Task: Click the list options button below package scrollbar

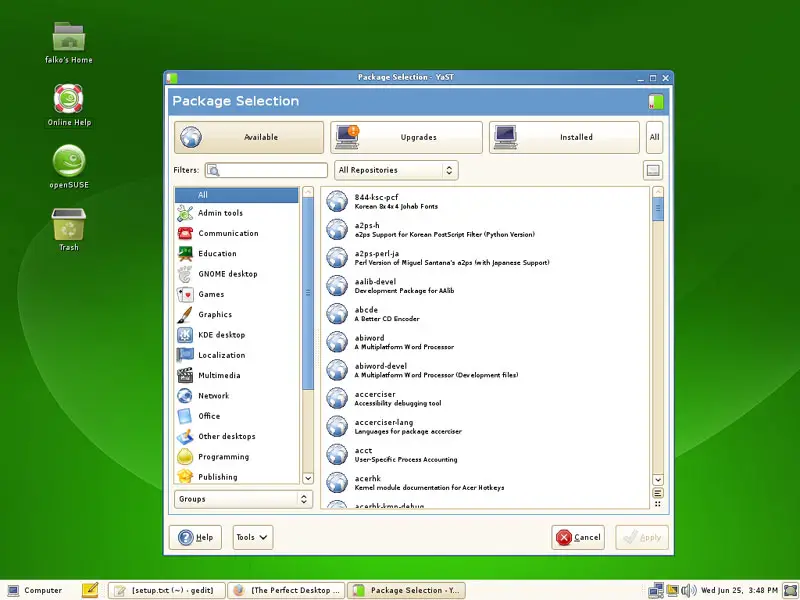Action: pos(658,493)
